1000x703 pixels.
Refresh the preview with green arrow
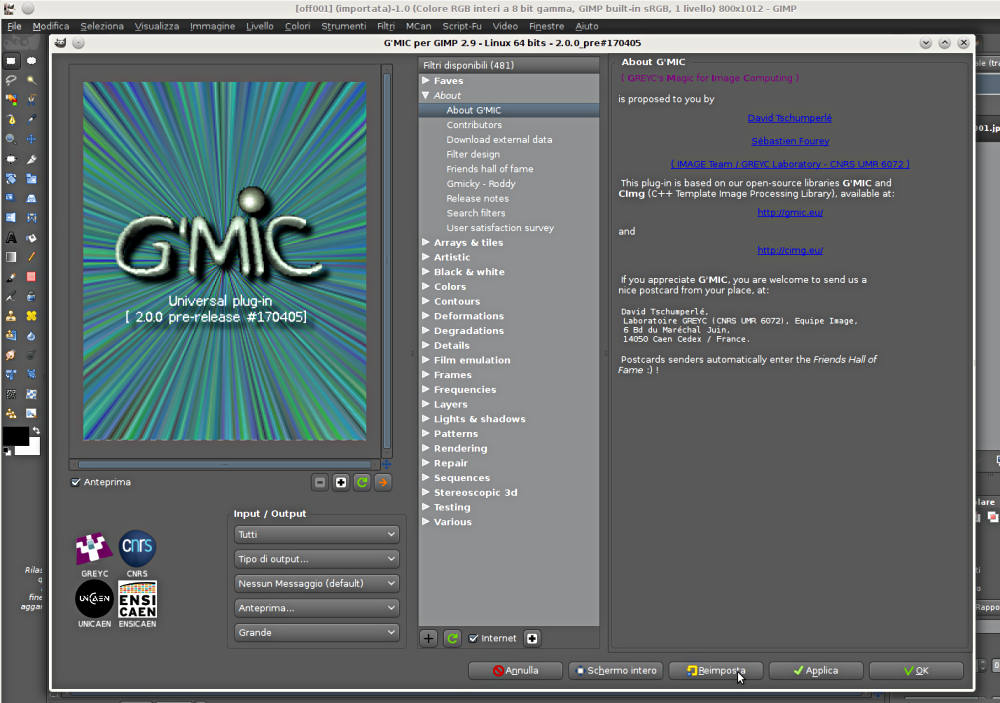[362, 482]
